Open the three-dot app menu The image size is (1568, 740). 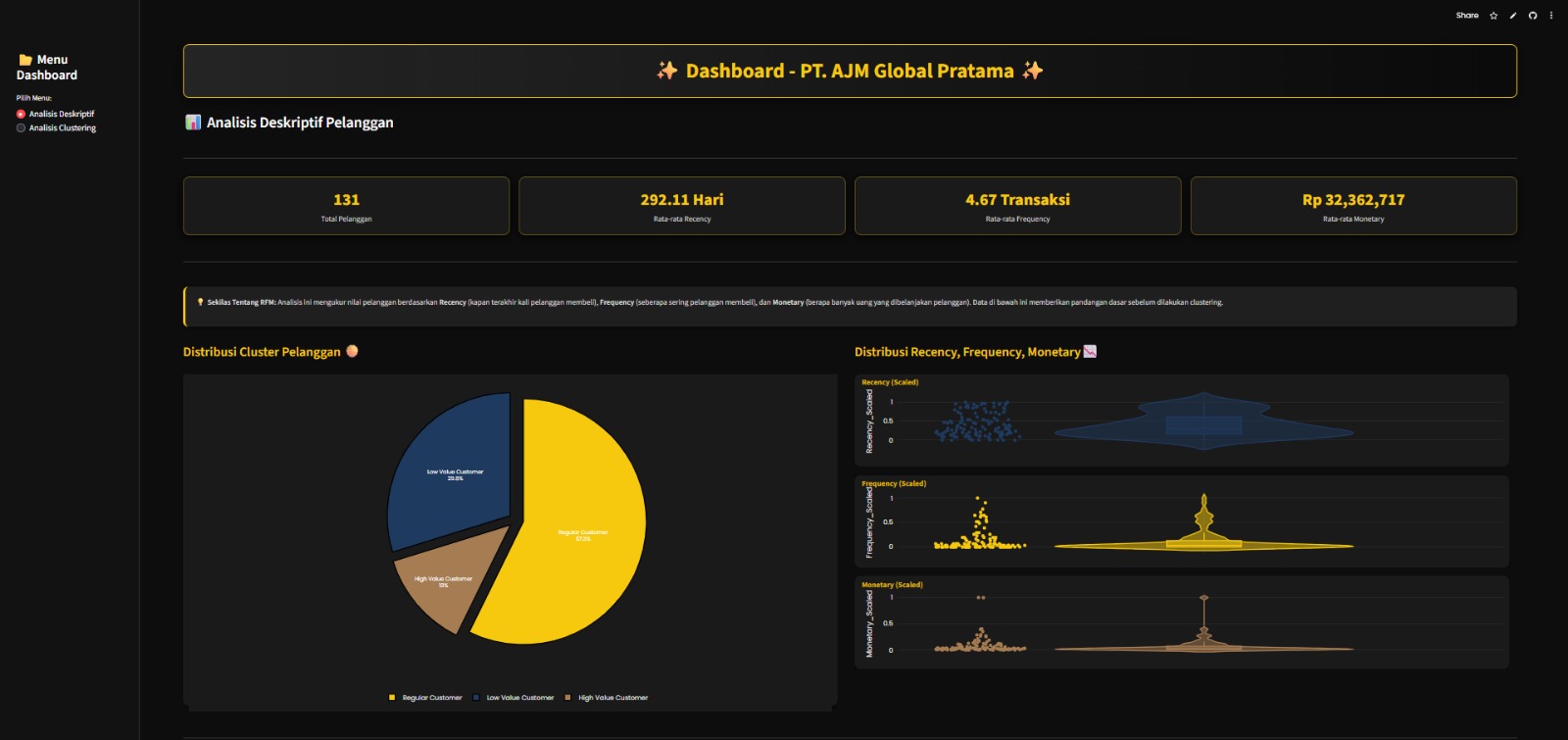[1551, 16]
